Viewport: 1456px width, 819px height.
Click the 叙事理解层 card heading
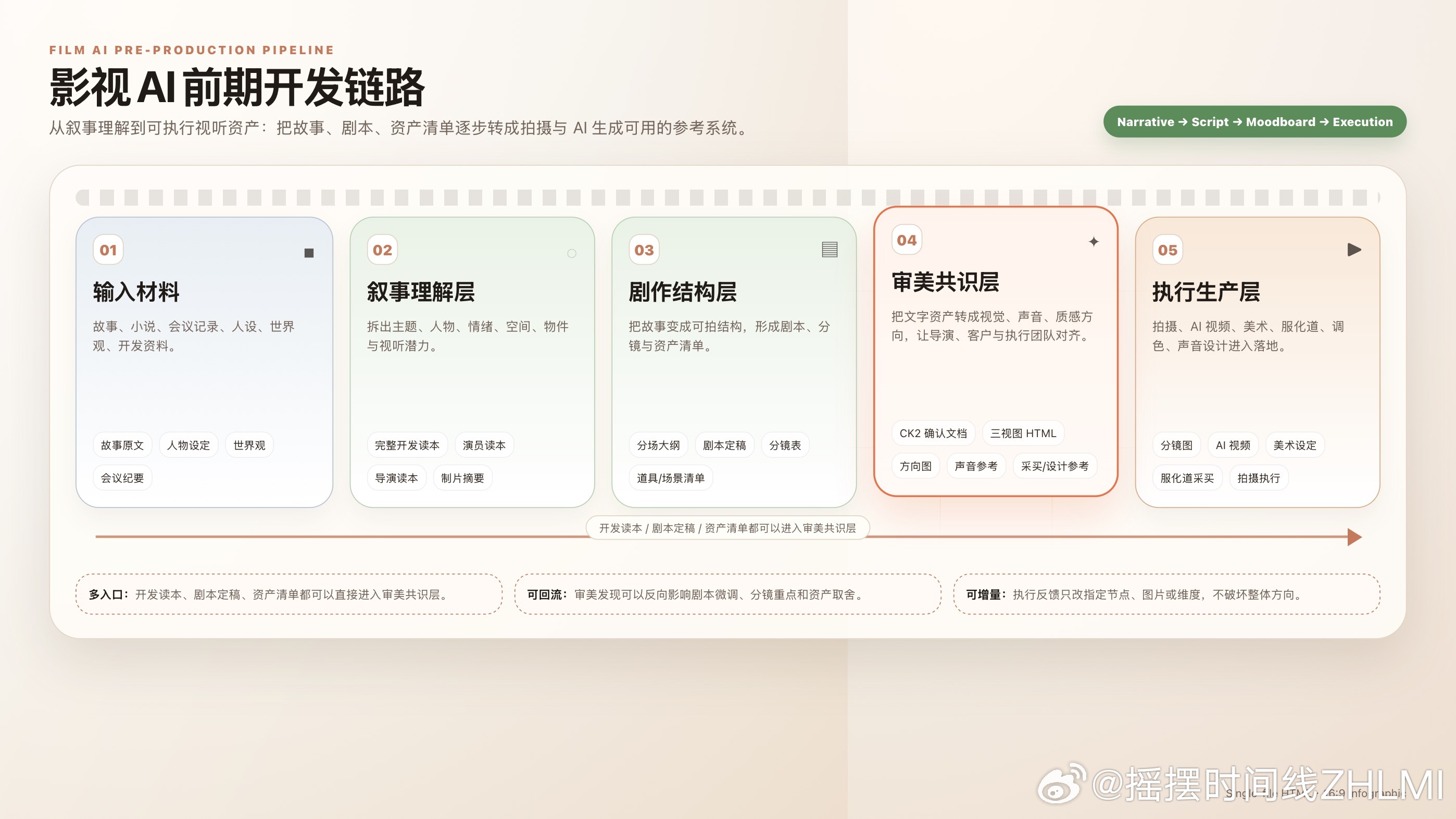421,292
